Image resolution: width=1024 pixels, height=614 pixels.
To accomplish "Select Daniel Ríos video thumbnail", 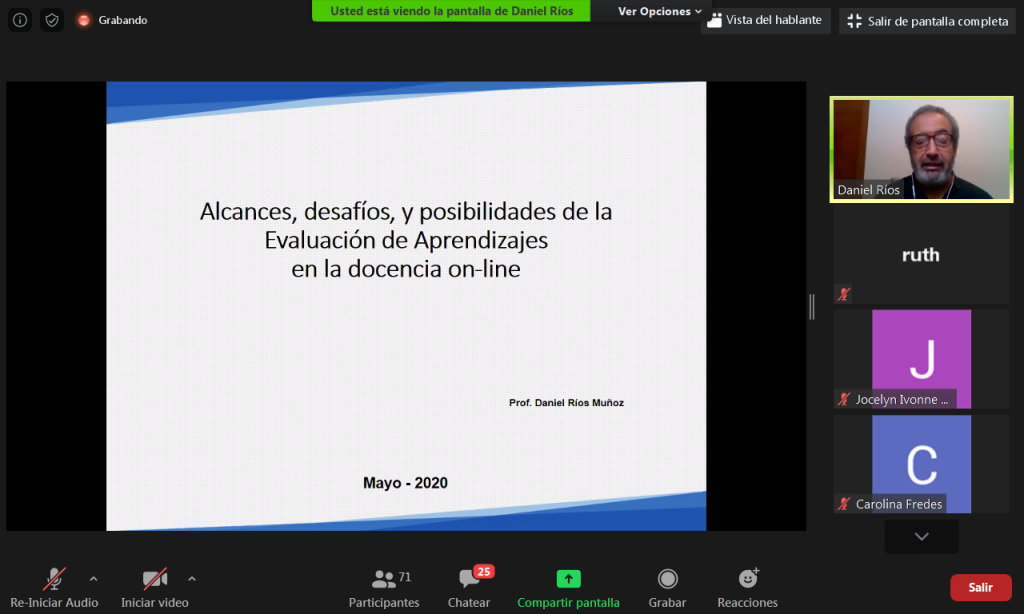I will pos(921,150).
